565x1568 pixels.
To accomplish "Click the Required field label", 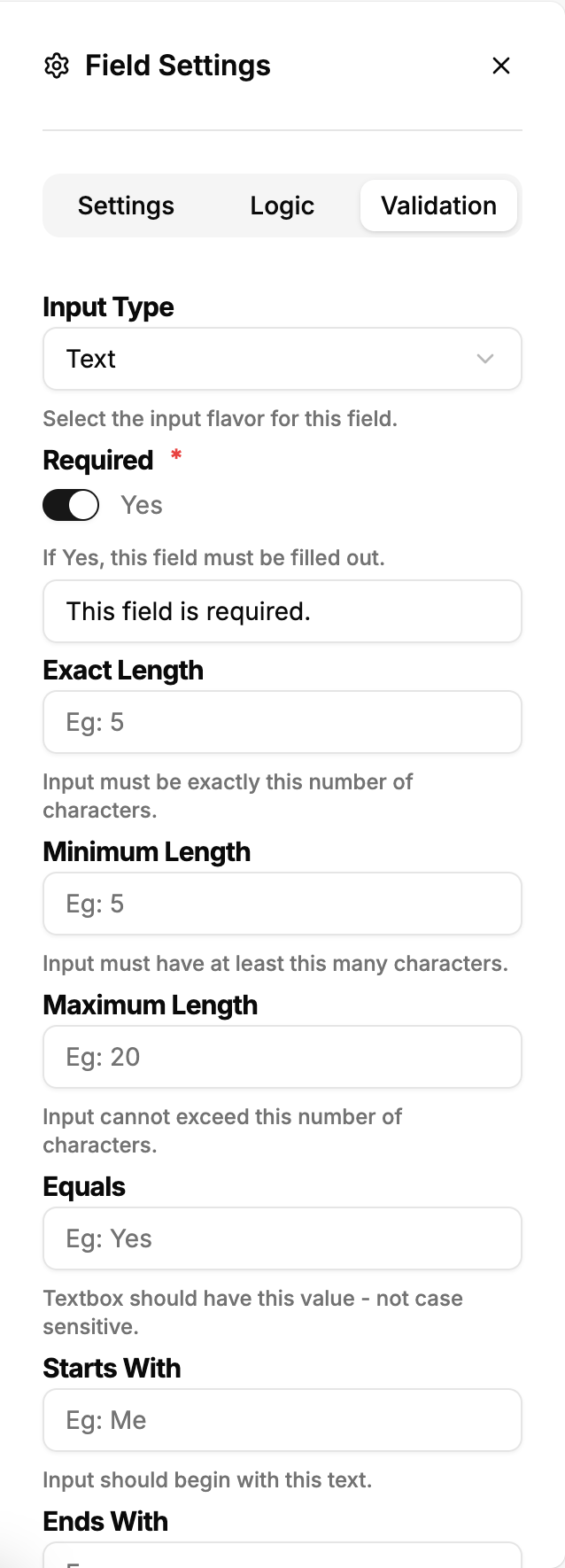I will pyautogui.click(x=98, y=461).
